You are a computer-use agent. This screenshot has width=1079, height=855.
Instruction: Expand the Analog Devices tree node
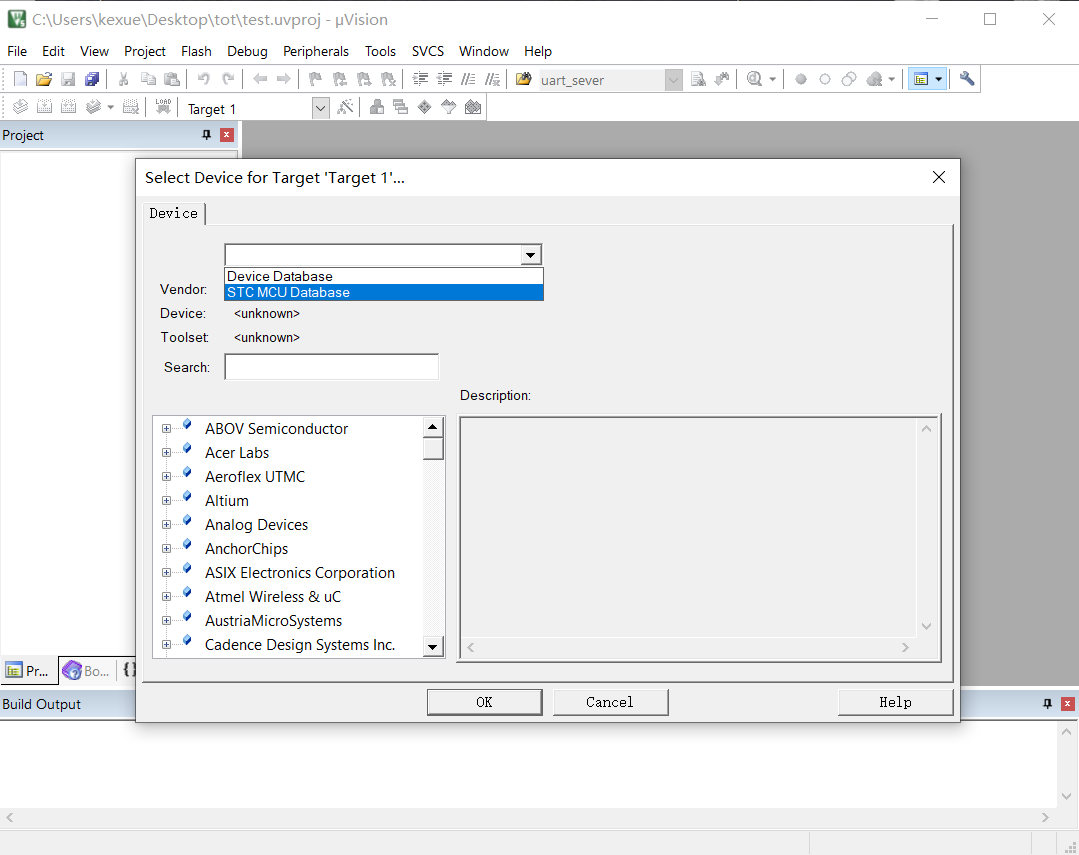click(166, 525)
